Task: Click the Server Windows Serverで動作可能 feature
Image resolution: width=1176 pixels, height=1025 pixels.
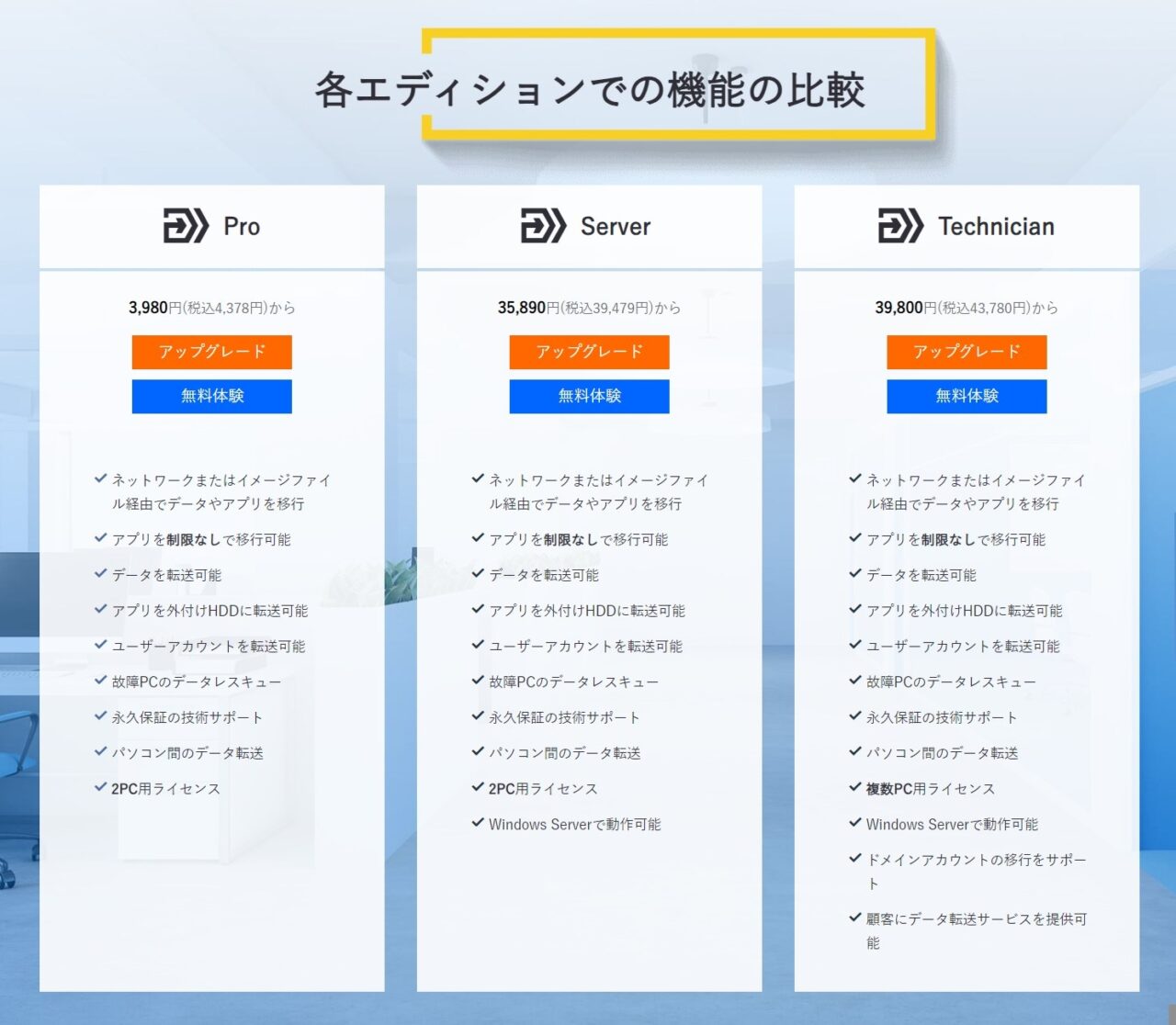Action: (x=574, y=825)
